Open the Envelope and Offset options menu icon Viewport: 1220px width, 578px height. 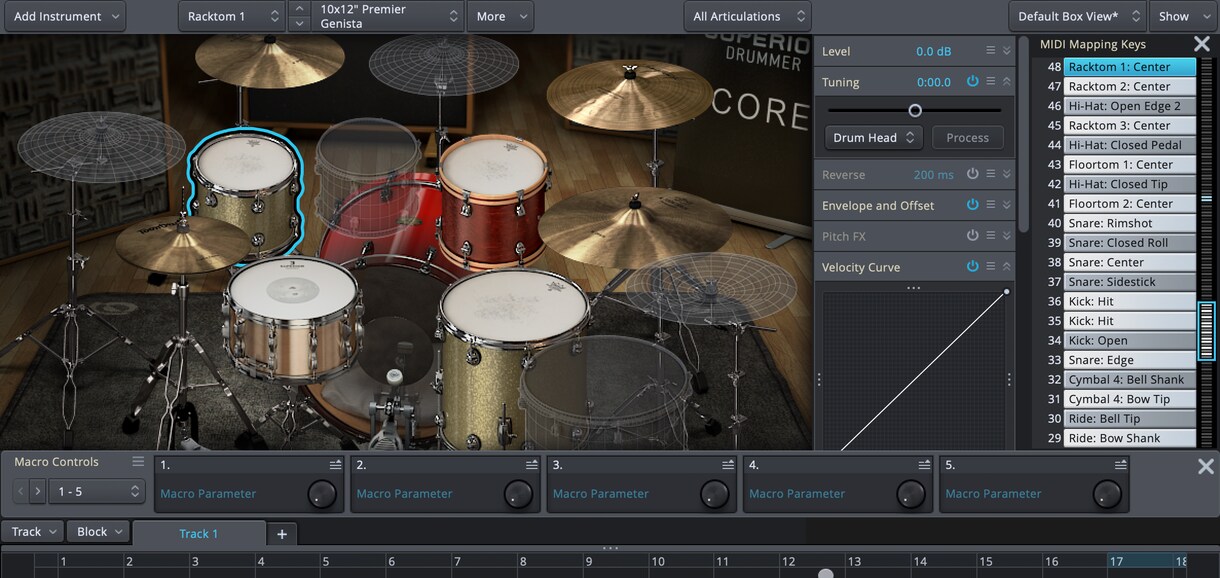tap(990, 205)
